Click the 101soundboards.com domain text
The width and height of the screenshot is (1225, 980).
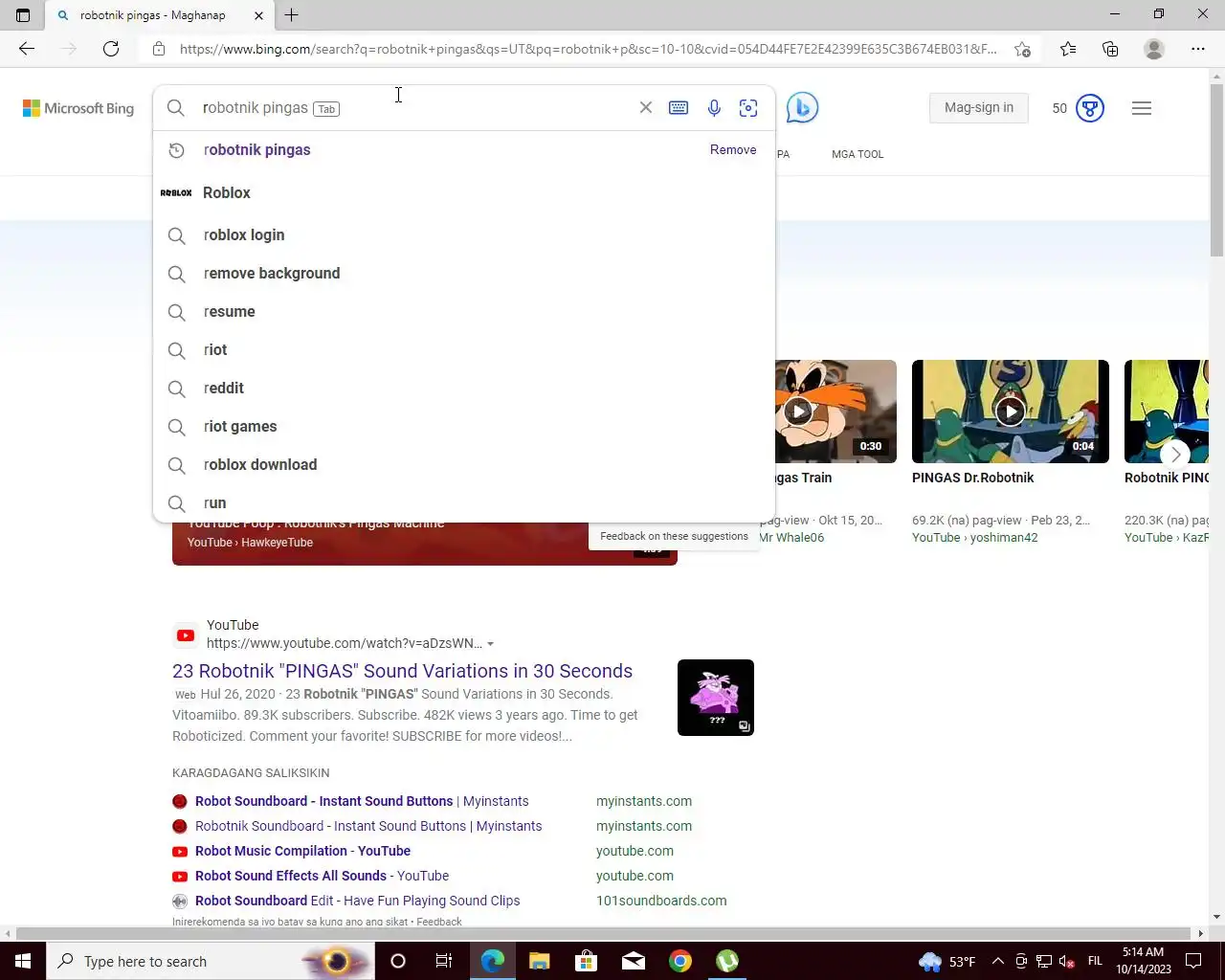click(x=661, y=901)
